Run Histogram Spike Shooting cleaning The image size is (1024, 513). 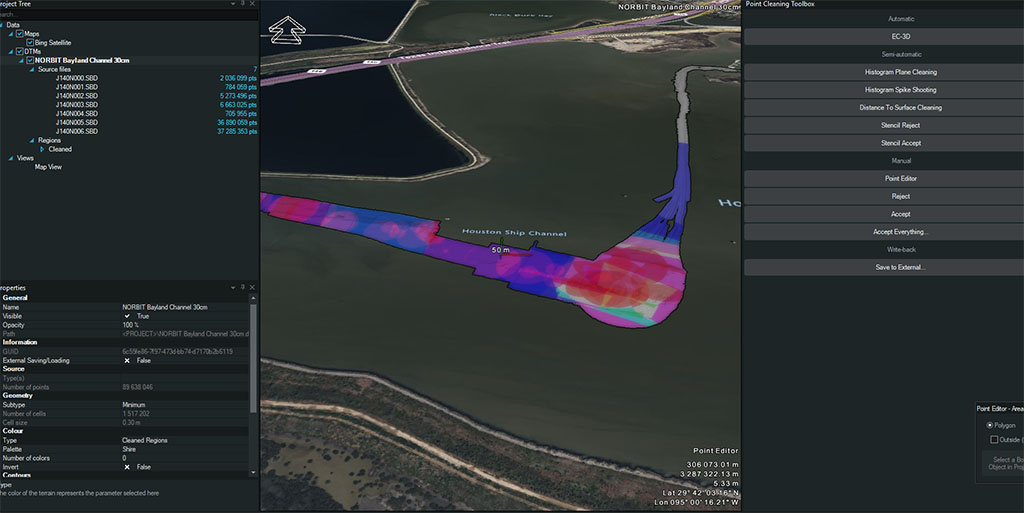[x=884, y=90]
